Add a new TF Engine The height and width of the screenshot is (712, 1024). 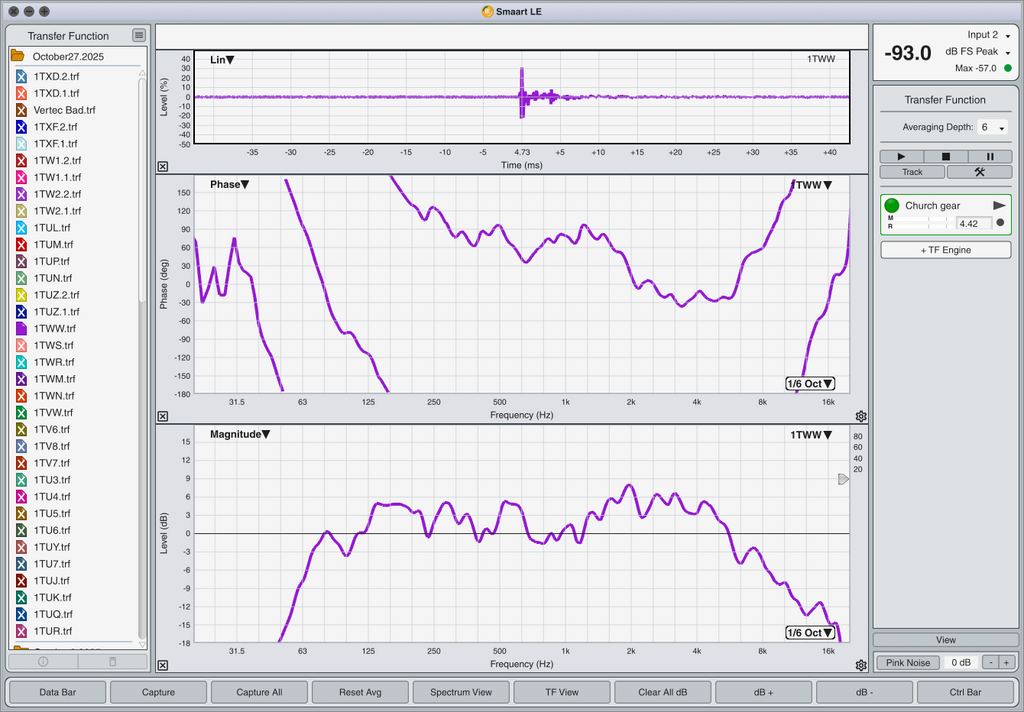[945, 250]
